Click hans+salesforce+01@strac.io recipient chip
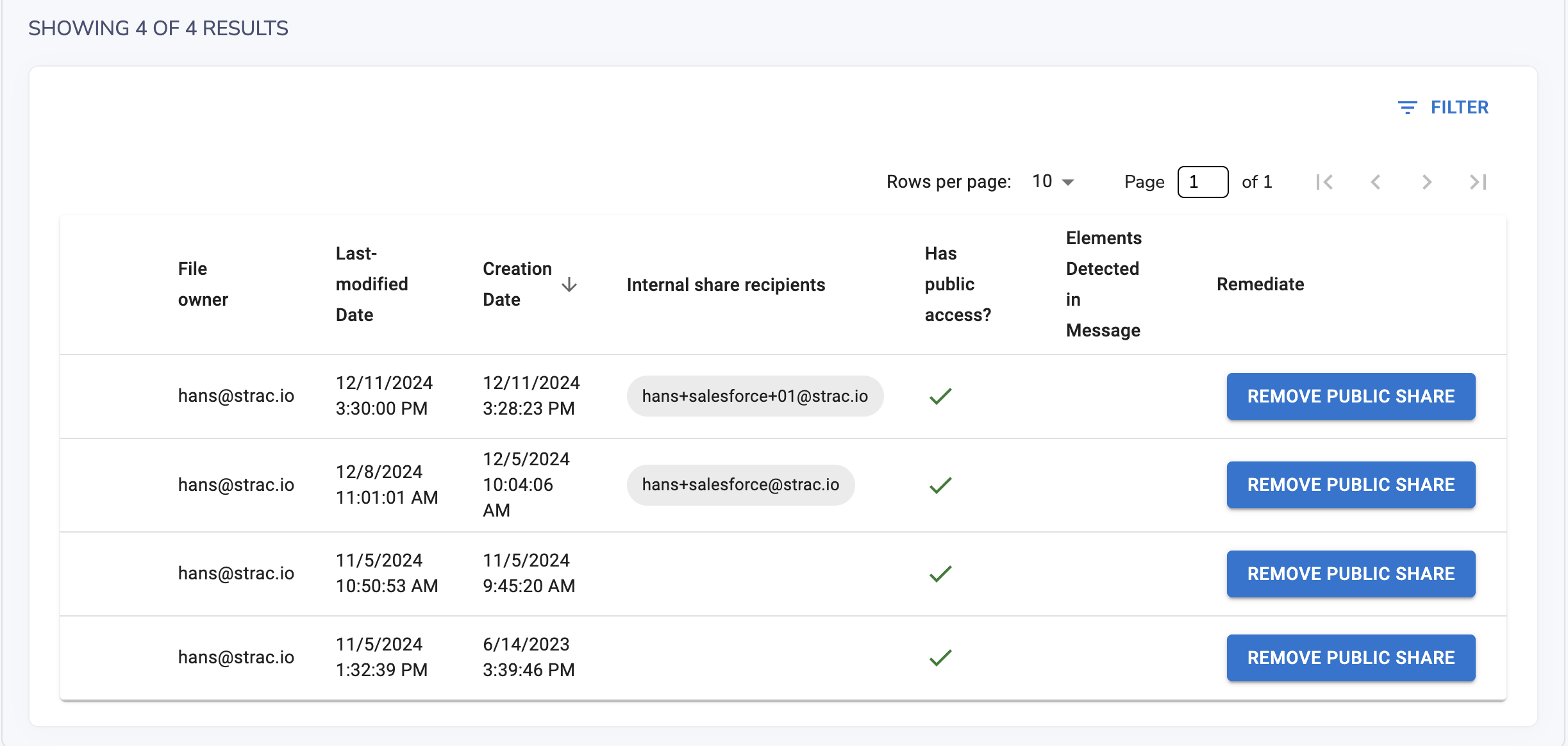 pos(755,396)
